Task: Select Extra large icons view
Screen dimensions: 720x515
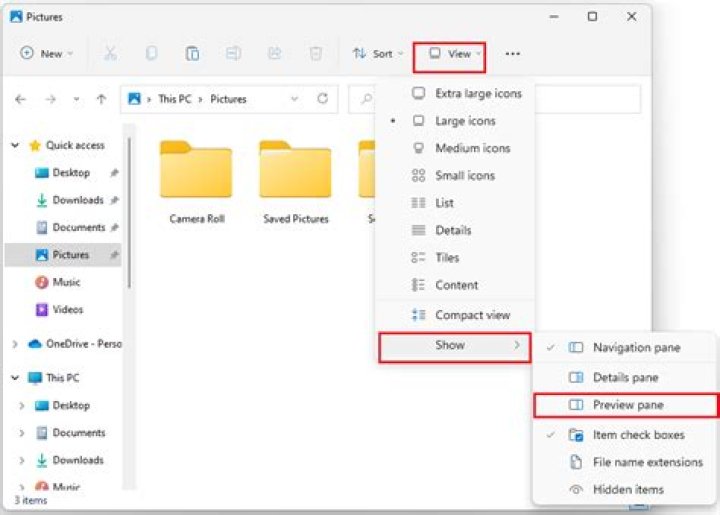Action: [455, 93]
